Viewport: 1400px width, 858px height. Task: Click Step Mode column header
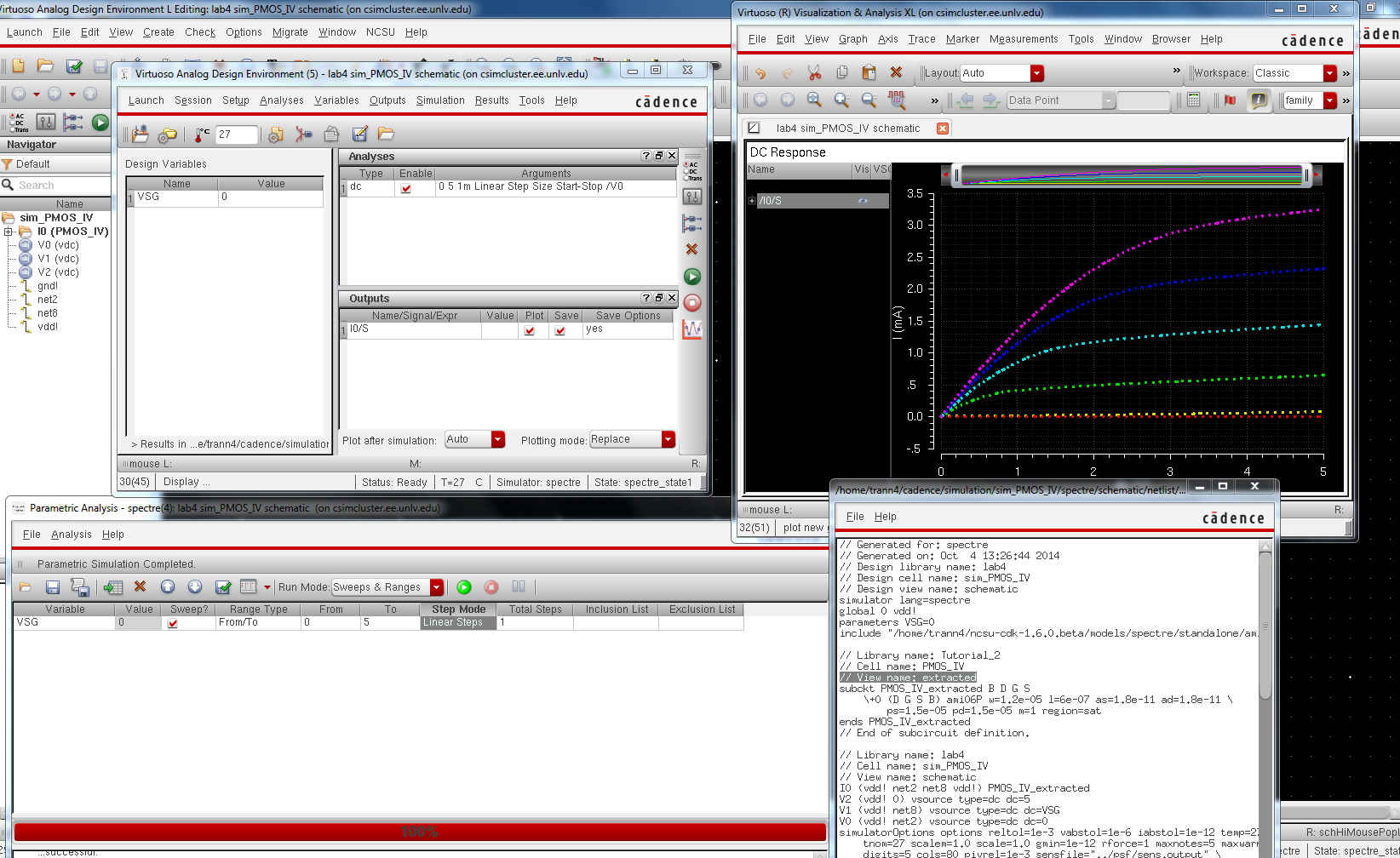458,609
